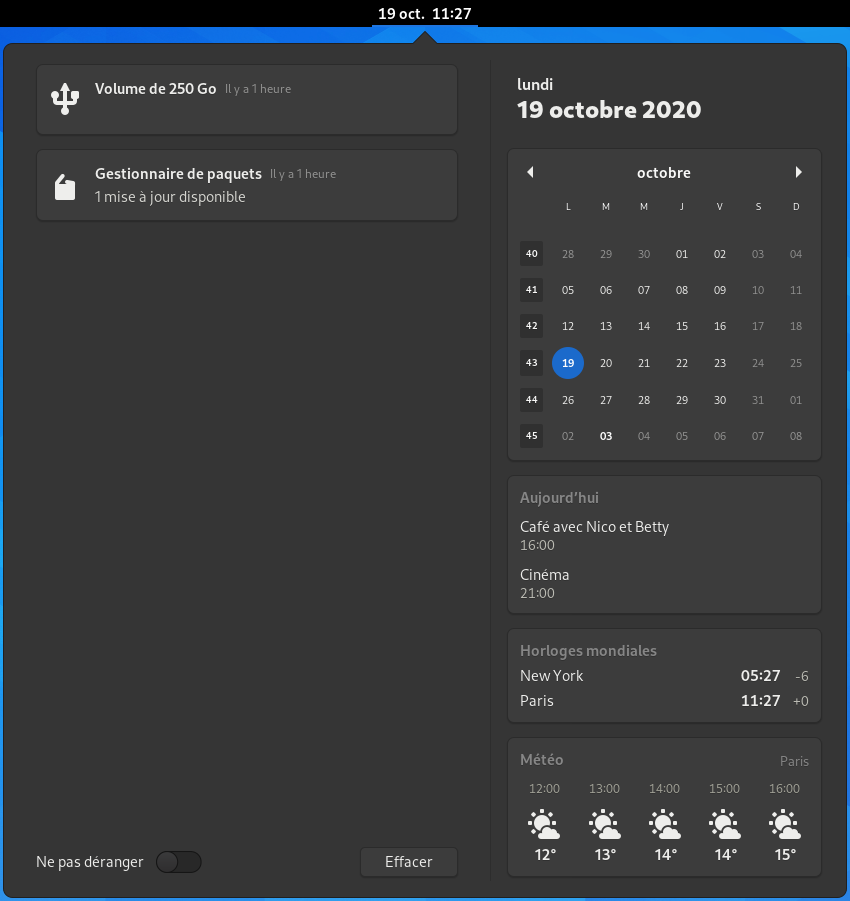Screen dimensions: 850x901
Task: Open the Volume de 250 Go notification
Action: point(247,99)
